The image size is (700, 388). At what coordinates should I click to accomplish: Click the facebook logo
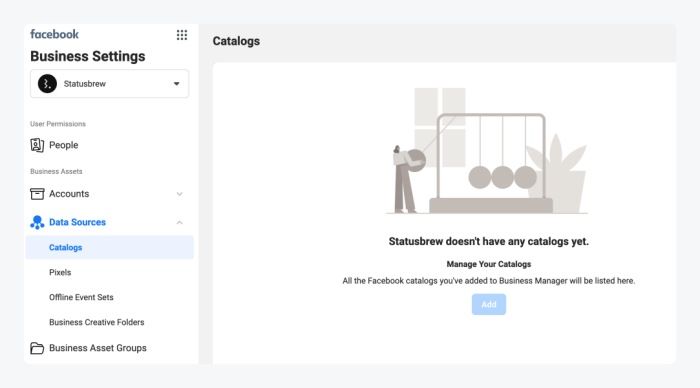[x=54, y=34]
